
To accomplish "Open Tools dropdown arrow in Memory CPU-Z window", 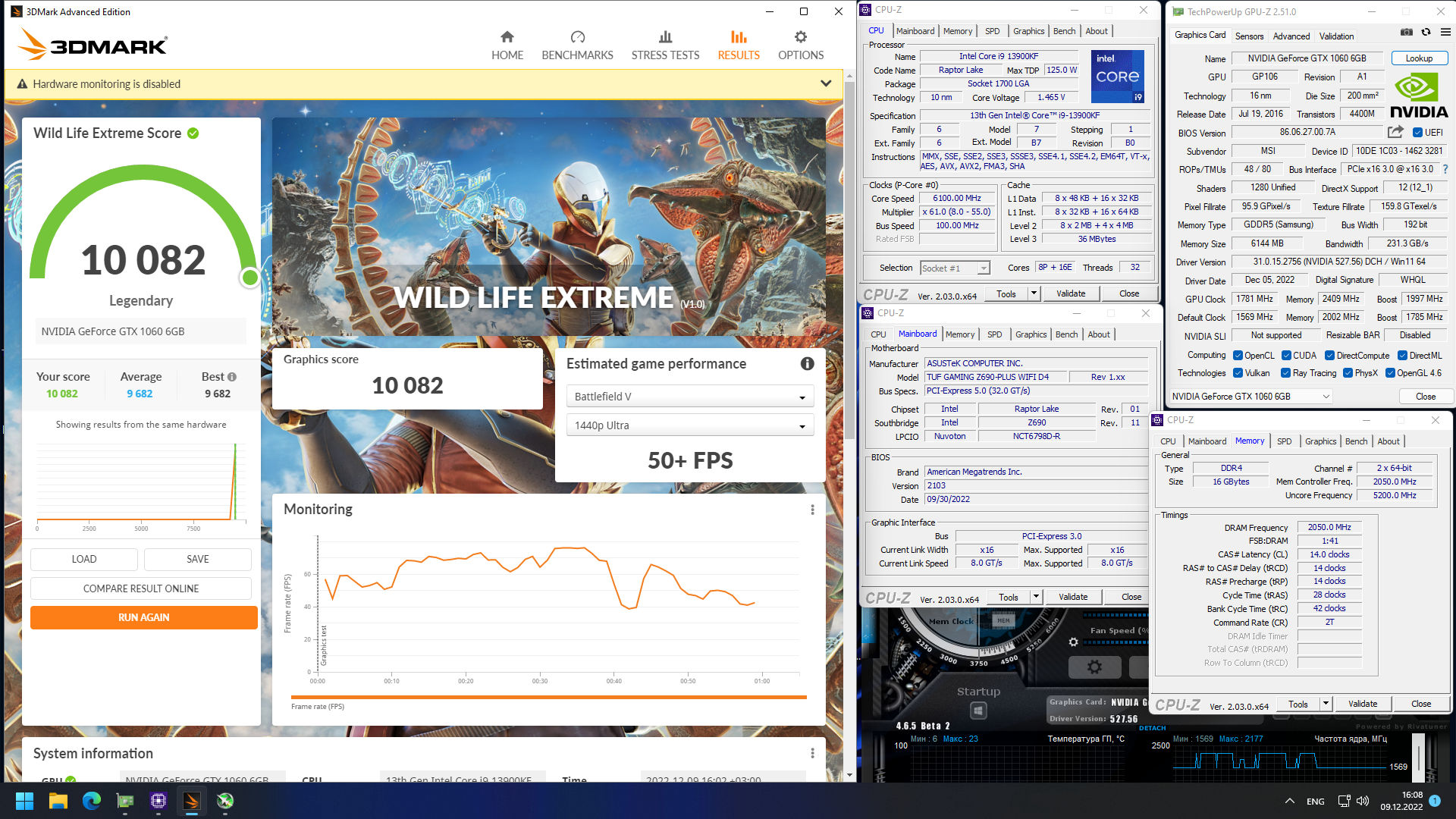I will (1326, 704).
